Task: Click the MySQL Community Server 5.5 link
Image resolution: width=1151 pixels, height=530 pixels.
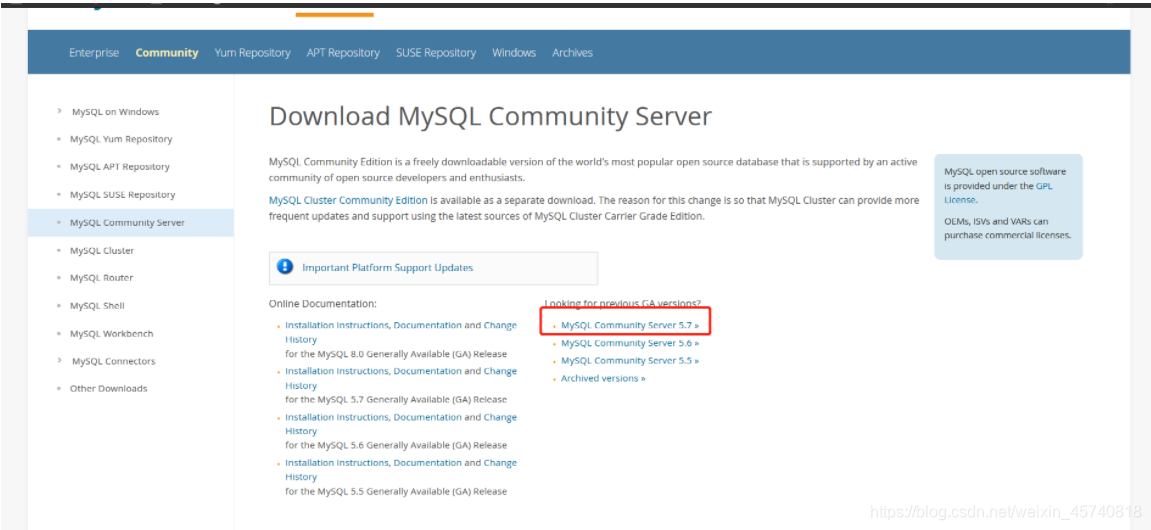Action: (x=630, y=360)
